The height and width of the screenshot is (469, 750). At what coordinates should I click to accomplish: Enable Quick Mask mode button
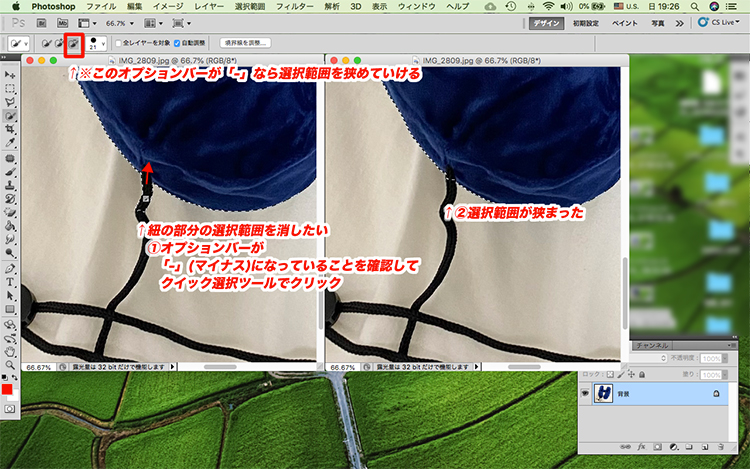[10, 409]
